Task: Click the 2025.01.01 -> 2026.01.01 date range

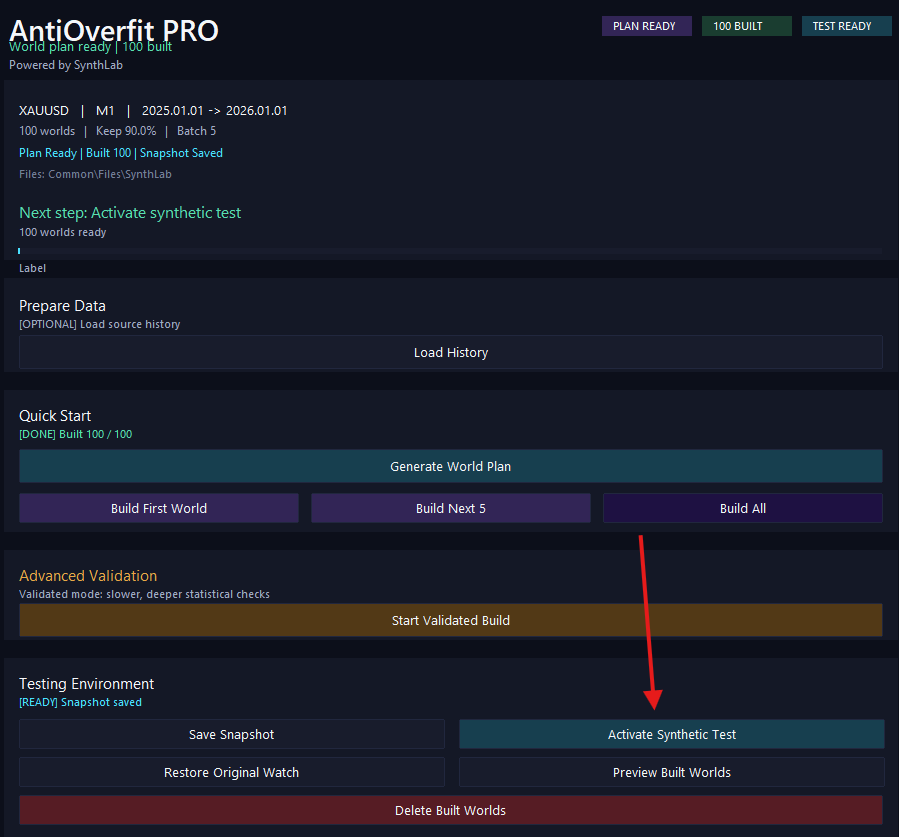Action: pyautogui.click(x=214, y=111)
